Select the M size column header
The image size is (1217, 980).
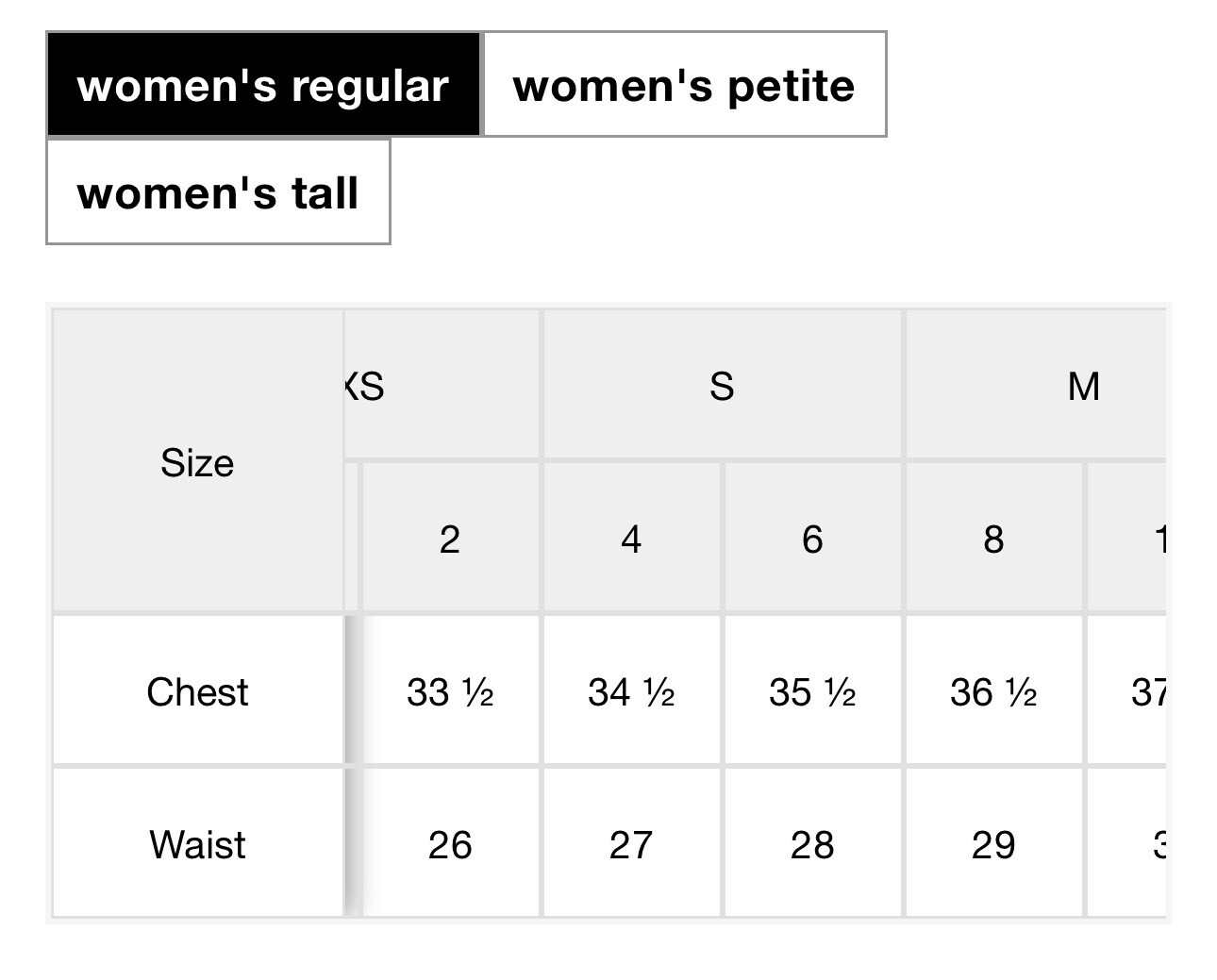(x=1083, y=386)
